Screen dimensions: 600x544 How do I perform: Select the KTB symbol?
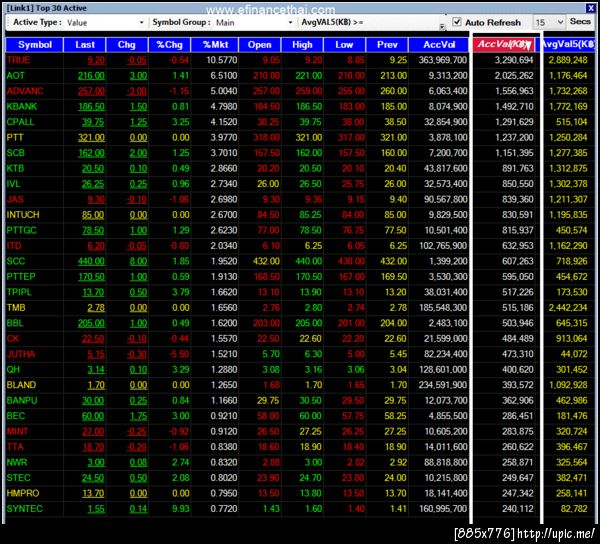(x=15, y=168)
